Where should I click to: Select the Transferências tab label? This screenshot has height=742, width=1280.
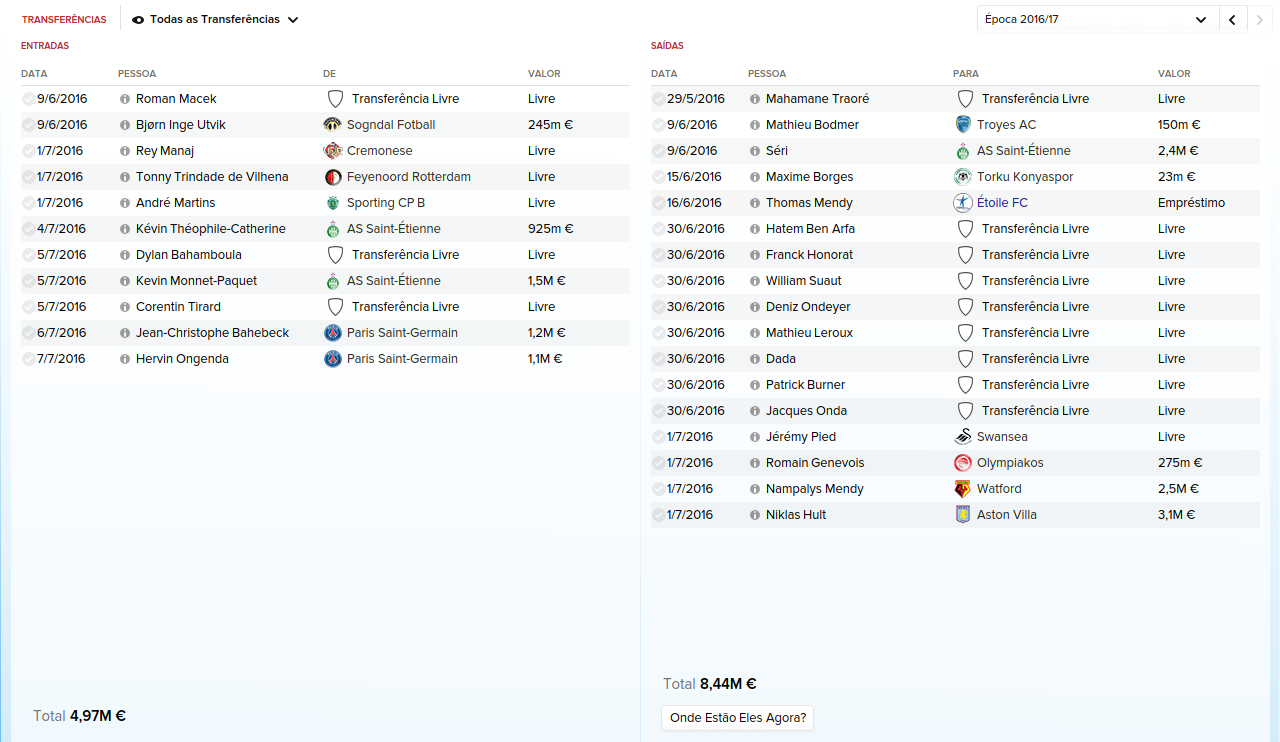64,19
